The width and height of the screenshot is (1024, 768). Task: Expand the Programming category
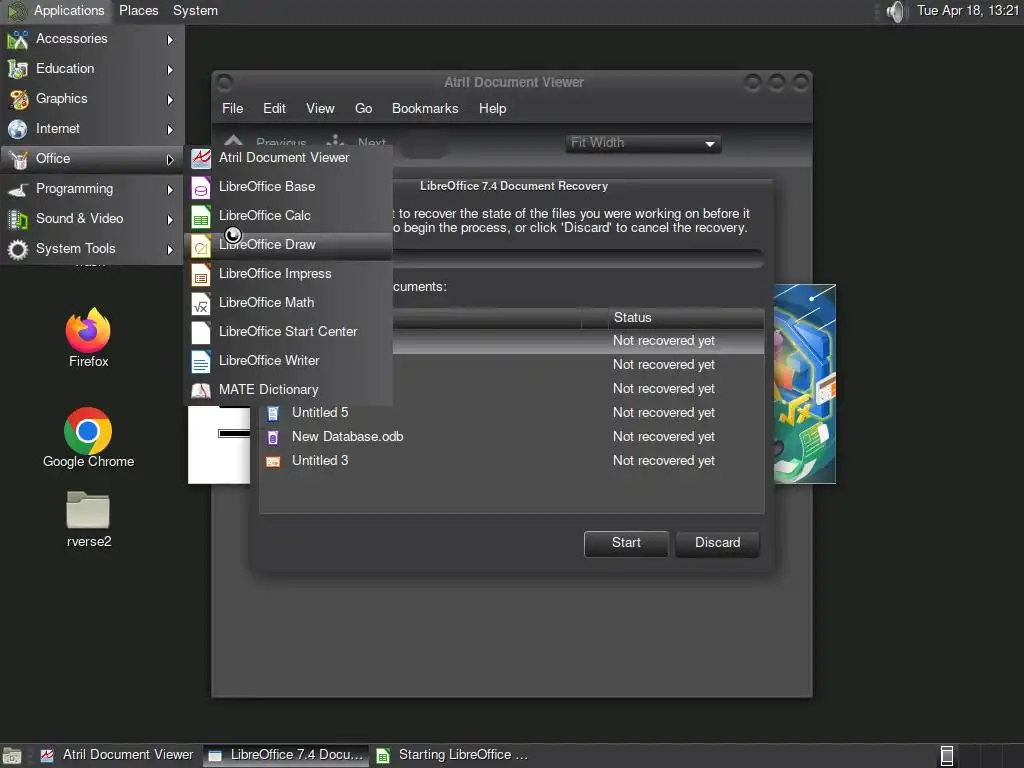[x=91, y=189]
